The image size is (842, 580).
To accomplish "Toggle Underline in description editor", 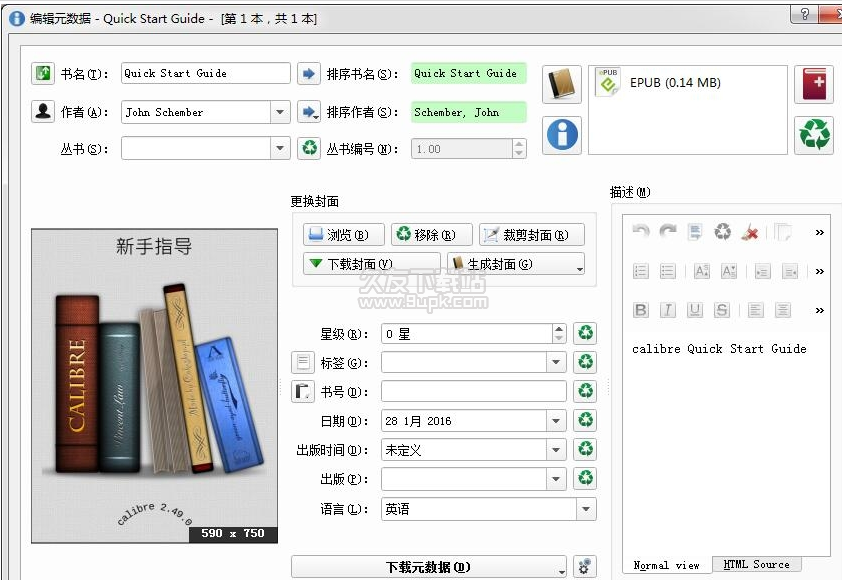I will tap(695, 310).
